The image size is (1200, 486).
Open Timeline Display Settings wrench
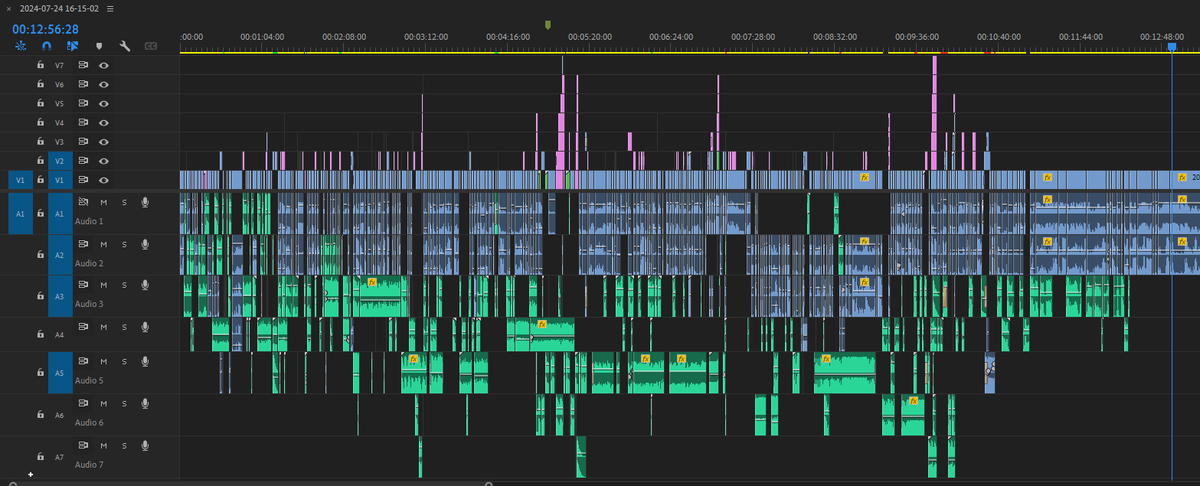click(x=125, y=46)
